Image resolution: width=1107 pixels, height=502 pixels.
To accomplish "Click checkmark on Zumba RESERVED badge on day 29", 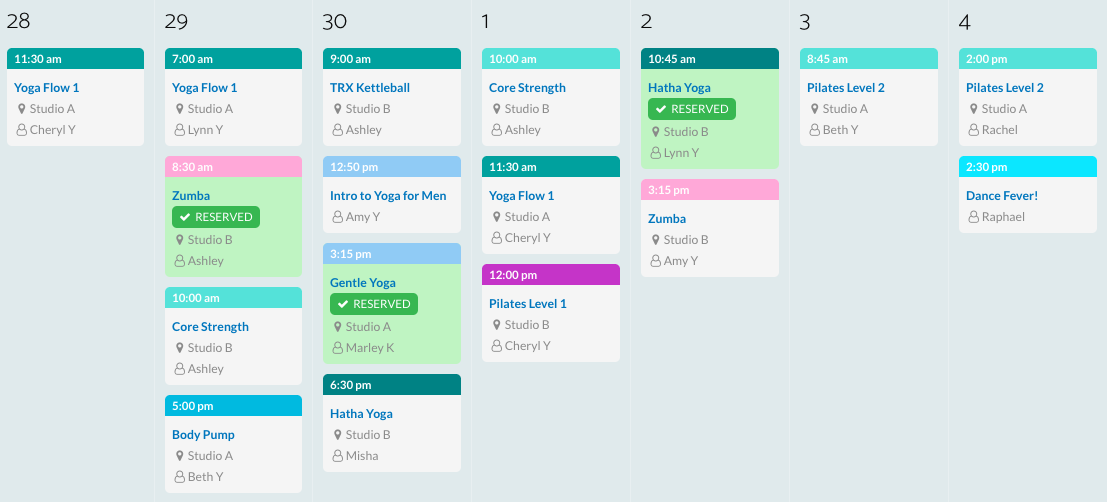I will [184, 217].
